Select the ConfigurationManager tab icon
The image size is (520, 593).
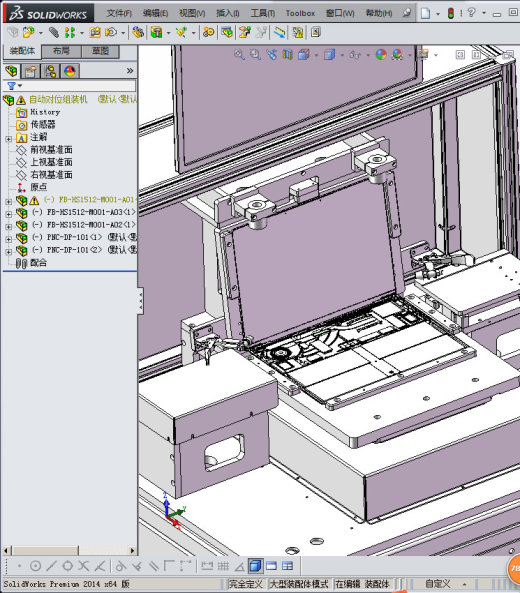(x=50, y=71)
